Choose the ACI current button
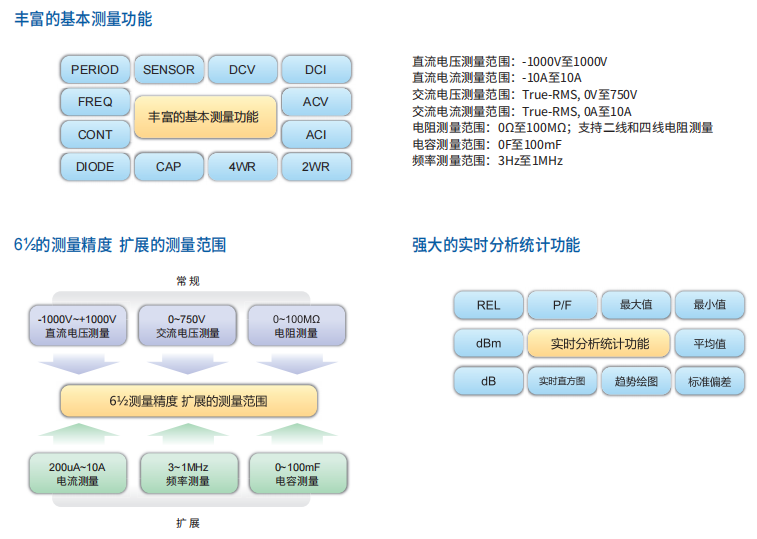Viewport: 757px width, 539px height. coord(316,135)
